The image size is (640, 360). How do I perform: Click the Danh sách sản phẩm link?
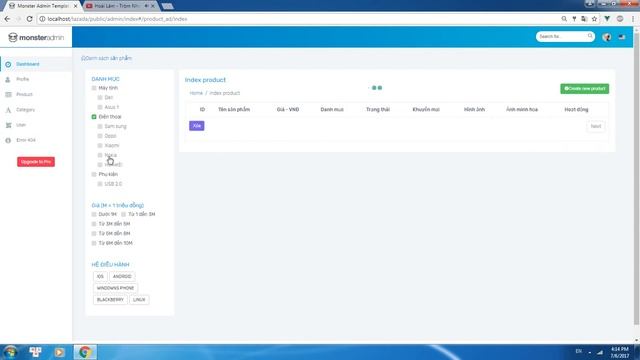coord(107,58)
